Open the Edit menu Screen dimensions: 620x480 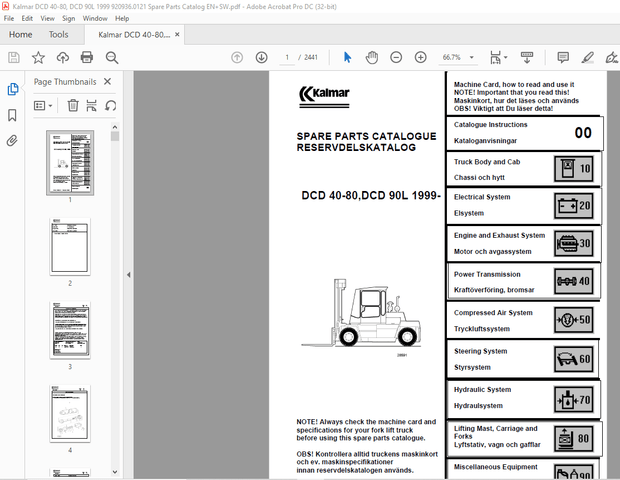tap(27, 19)
